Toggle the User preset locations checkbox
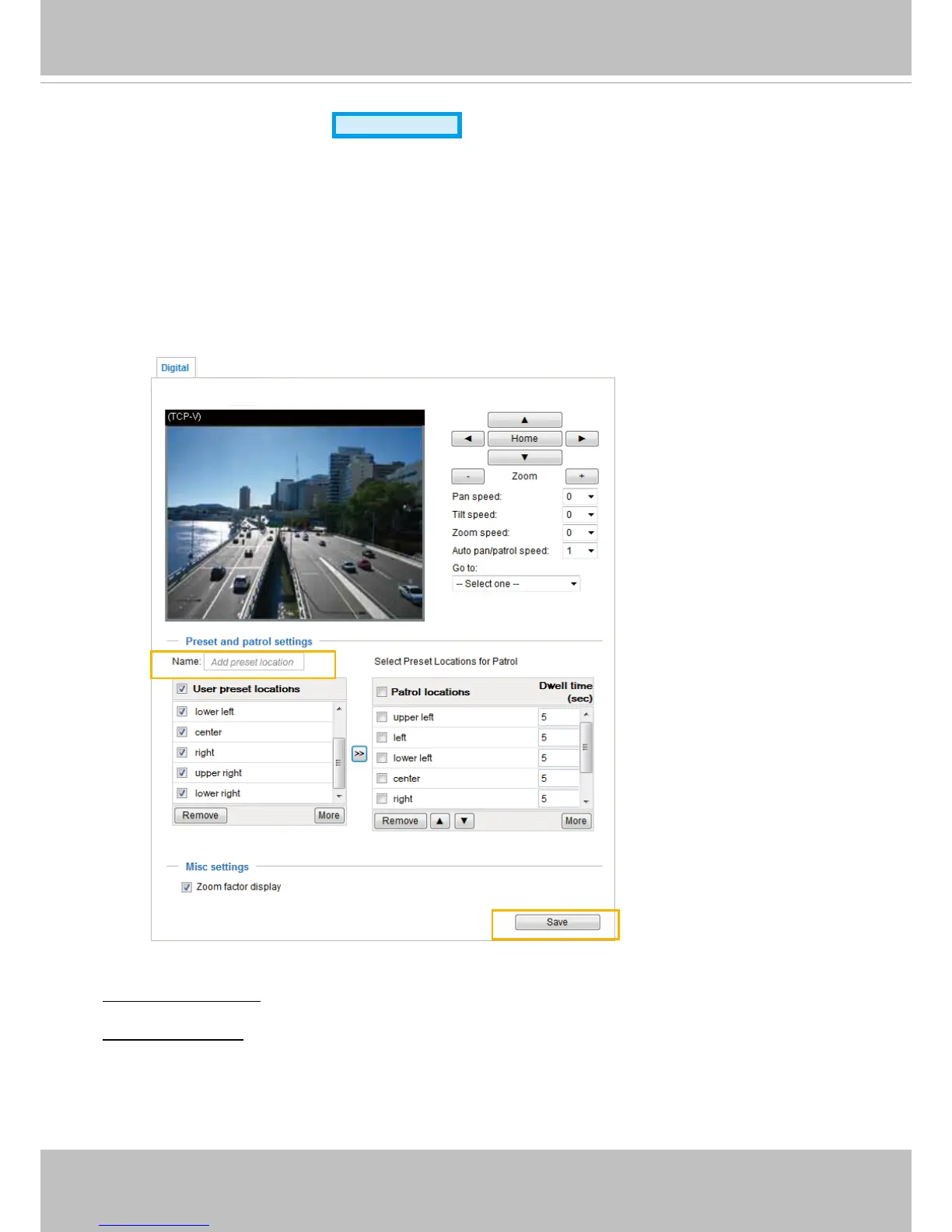Image resolution: width=952 pixels, height=1232 pixels. (182, 689)
